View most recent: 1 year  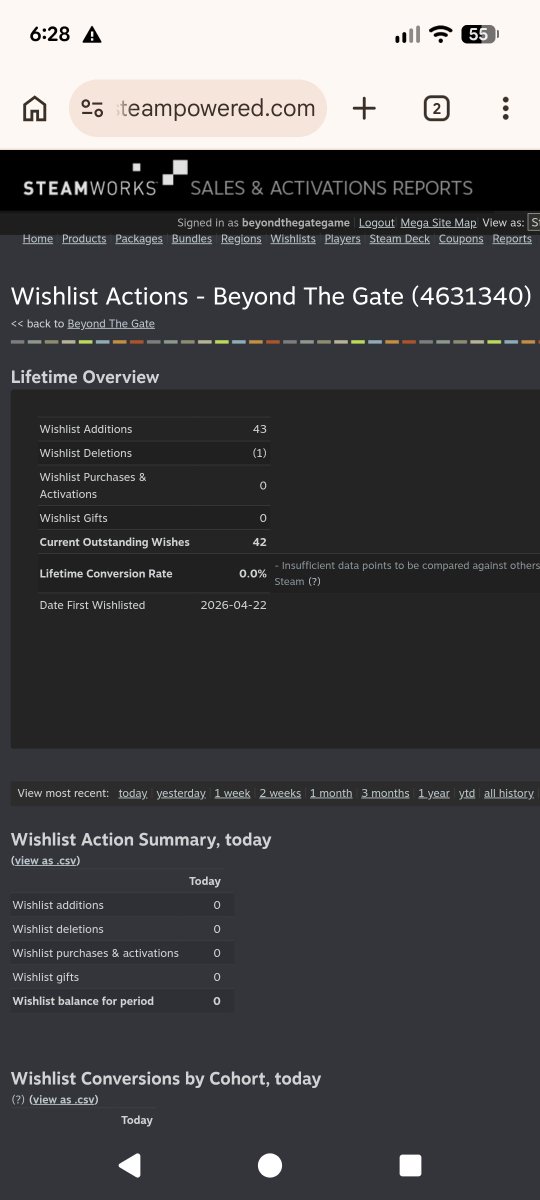[x=434, y=793]
